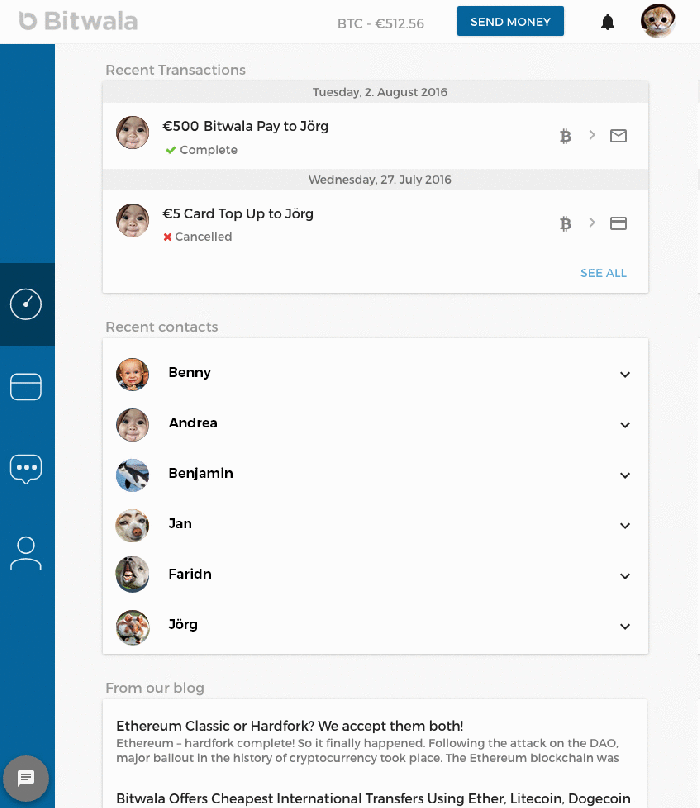Click the Bitcoin icon on €5 Card Top Up

click(565, 224)
